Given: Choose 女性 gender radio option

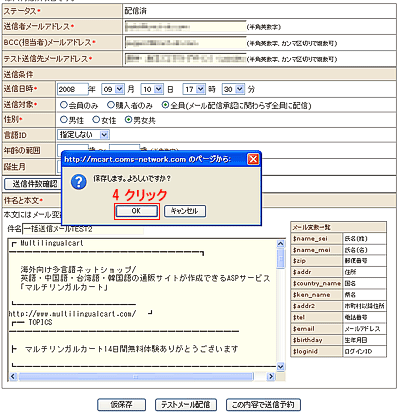Looking at the screenshot, I should pos(96,120).
